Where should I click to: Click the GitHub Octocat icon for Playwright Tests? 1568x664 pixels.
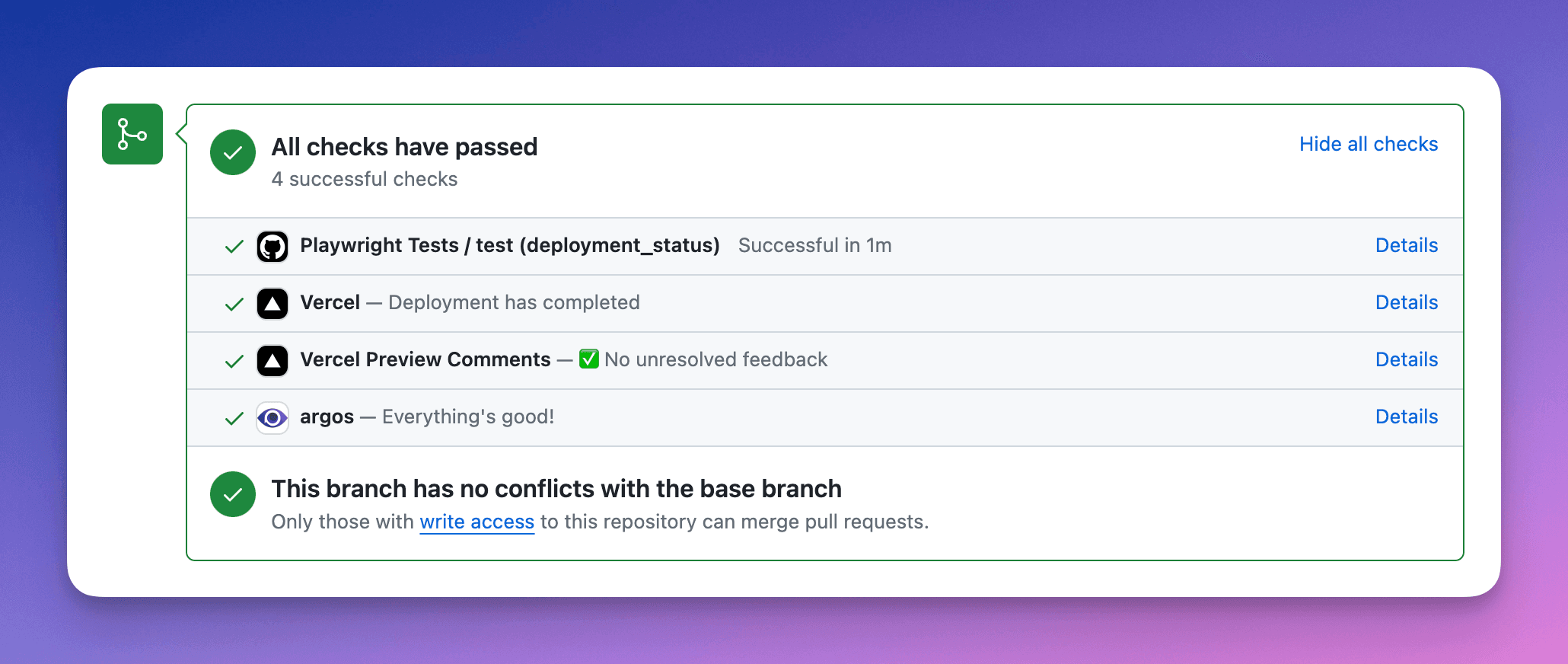click(272, 246)
